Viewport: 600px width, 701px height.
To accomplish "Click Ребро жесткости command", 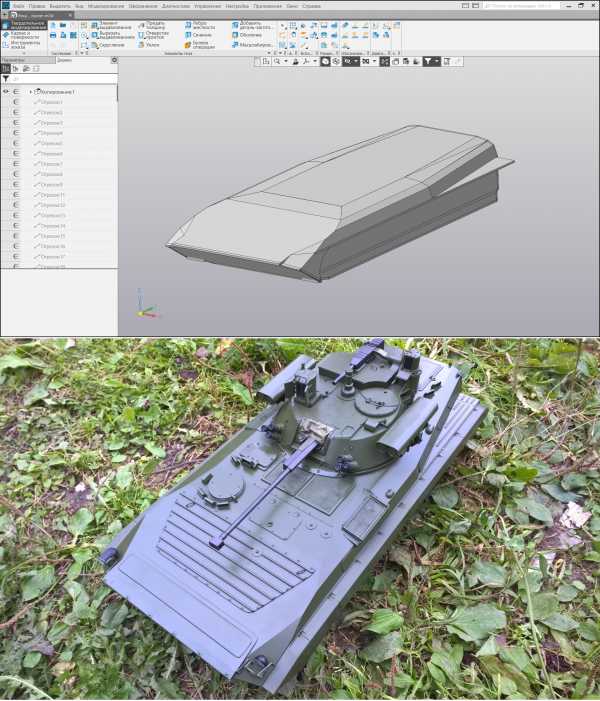I will click(200, 25).
